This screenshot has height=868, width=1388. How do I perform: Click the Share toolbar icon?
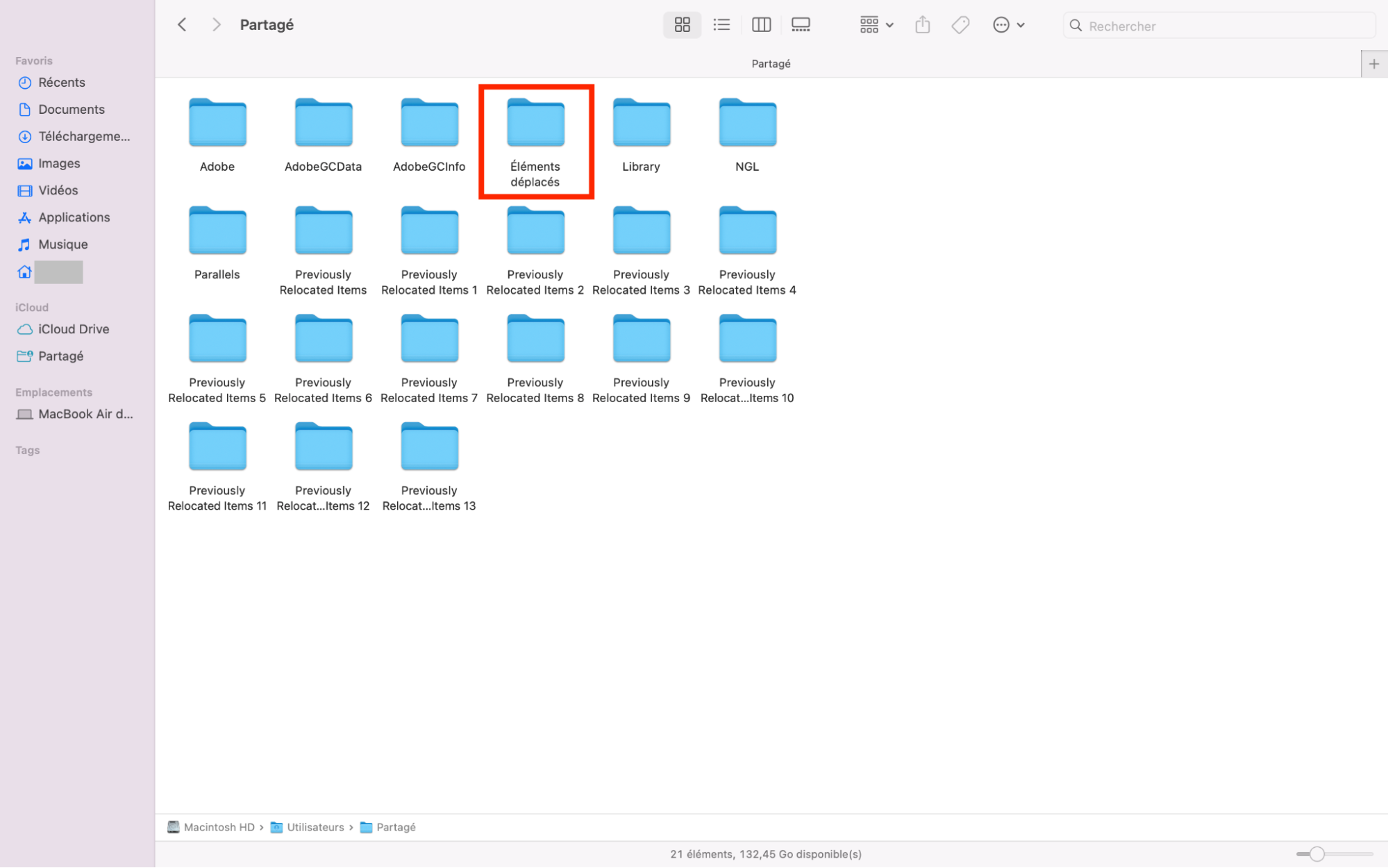(922, 25)
